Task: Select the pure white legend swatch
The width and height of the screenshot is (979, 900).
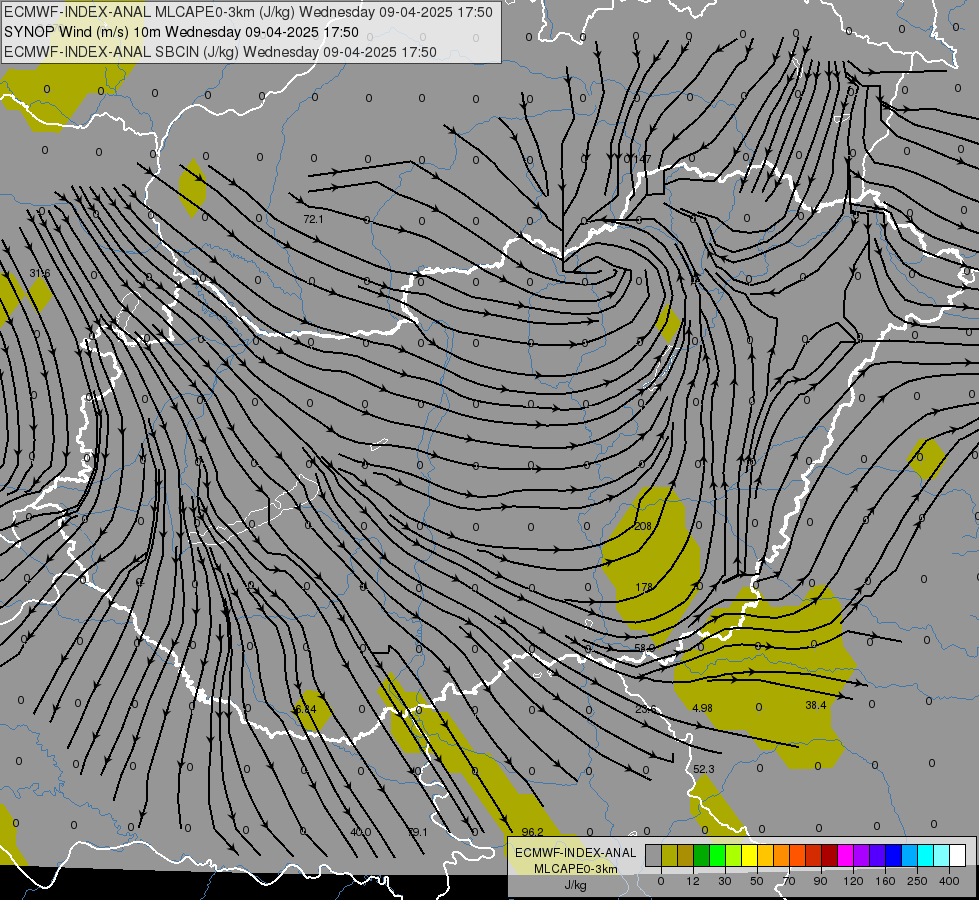Action: click(958, 855)
